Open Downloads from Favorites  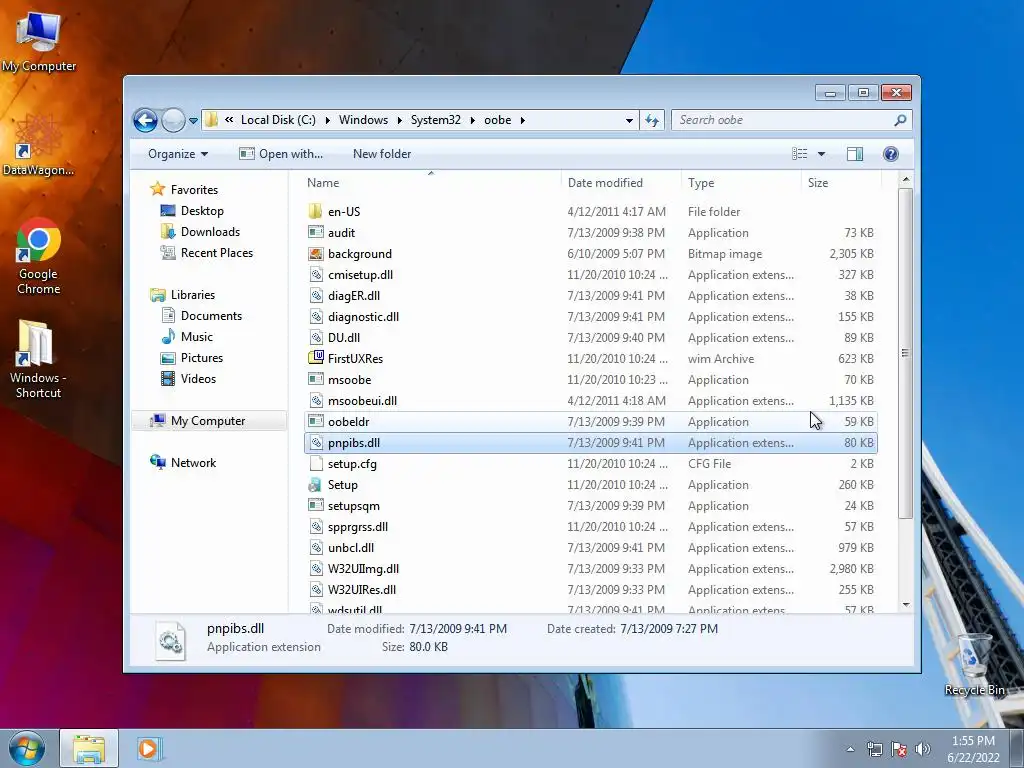click(210, 232)
